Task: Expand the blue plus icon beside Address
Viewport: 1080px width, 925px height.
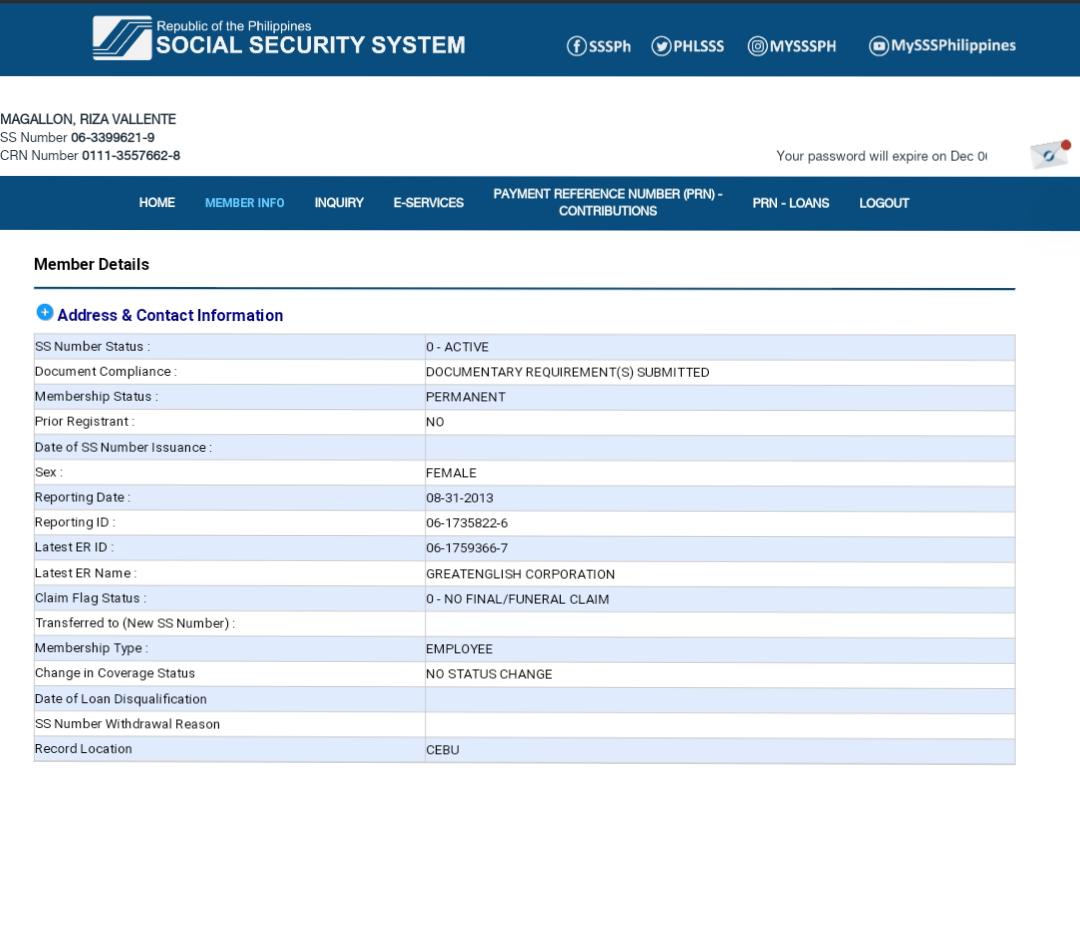Action: pyautogui.click(x=44, y=313)
